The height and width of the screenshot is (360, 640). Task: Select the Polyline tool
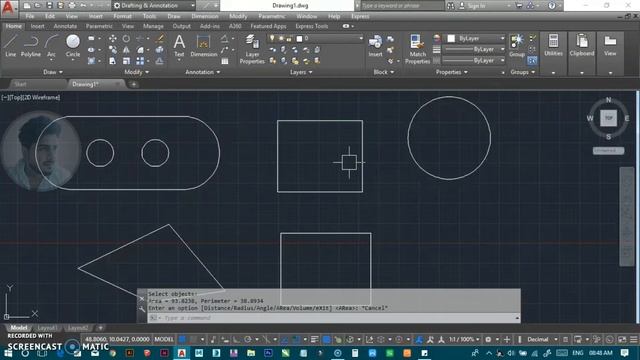point(31,45)
